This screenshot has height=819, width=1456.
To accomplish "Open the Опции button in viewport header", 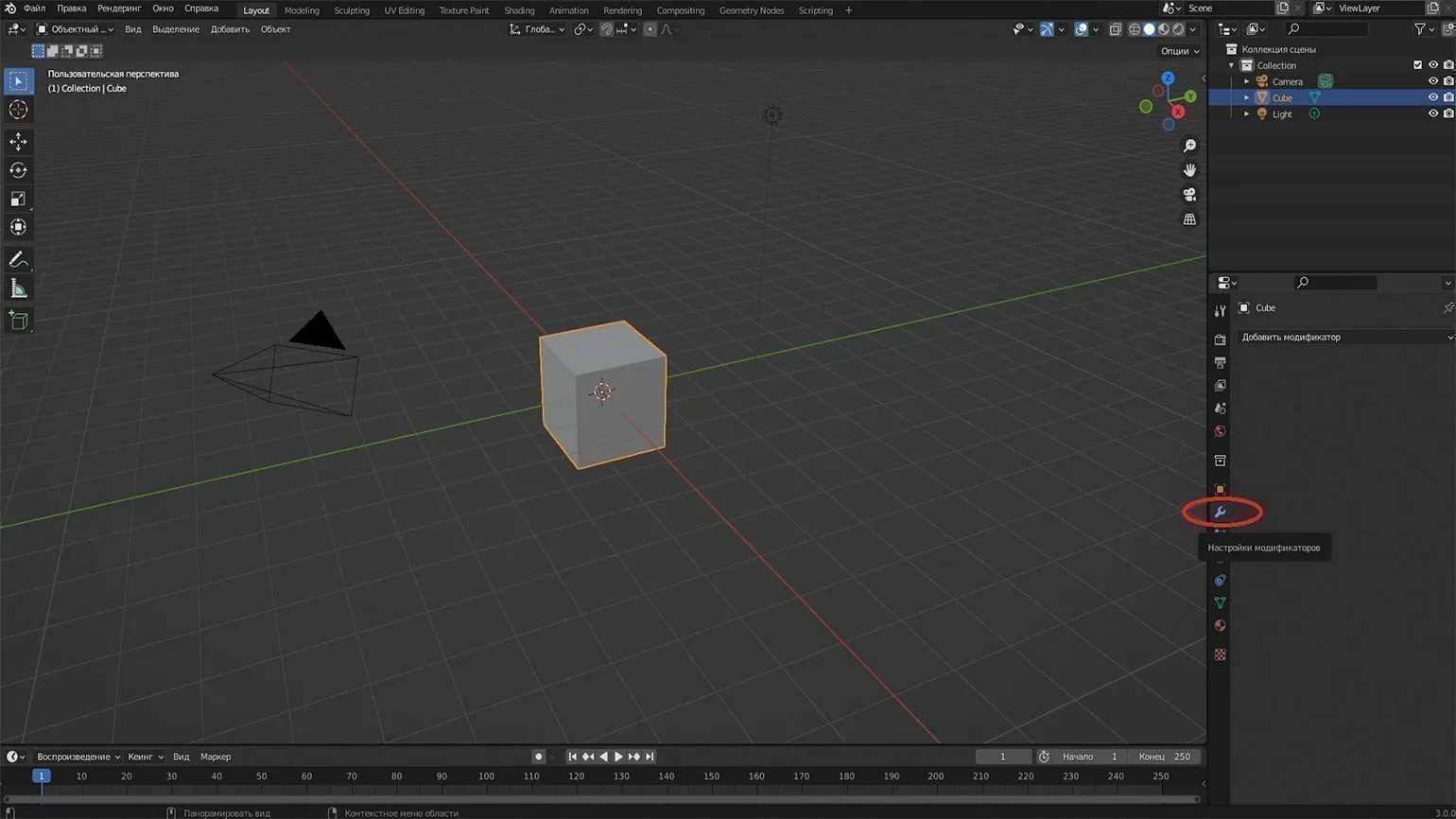I will (x=1178, y=51).
